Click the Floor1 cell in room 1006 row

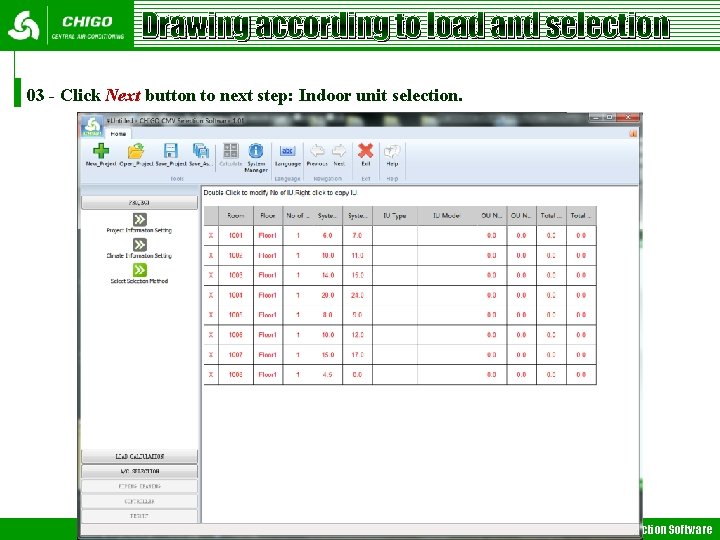(x=268, y=335)
